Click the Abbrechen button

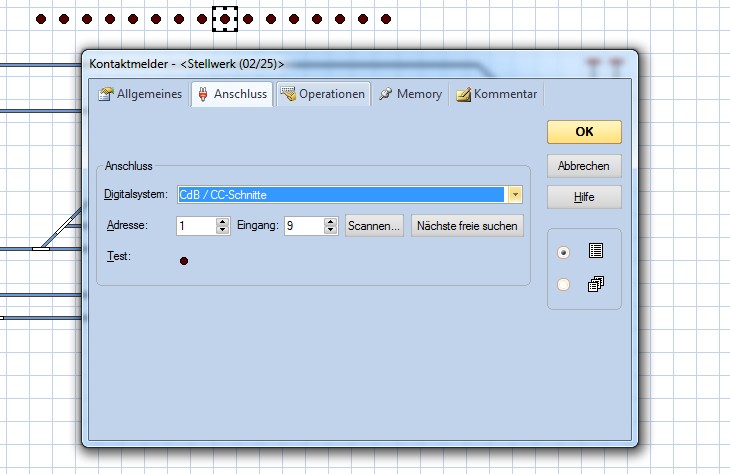pos(584,166)
